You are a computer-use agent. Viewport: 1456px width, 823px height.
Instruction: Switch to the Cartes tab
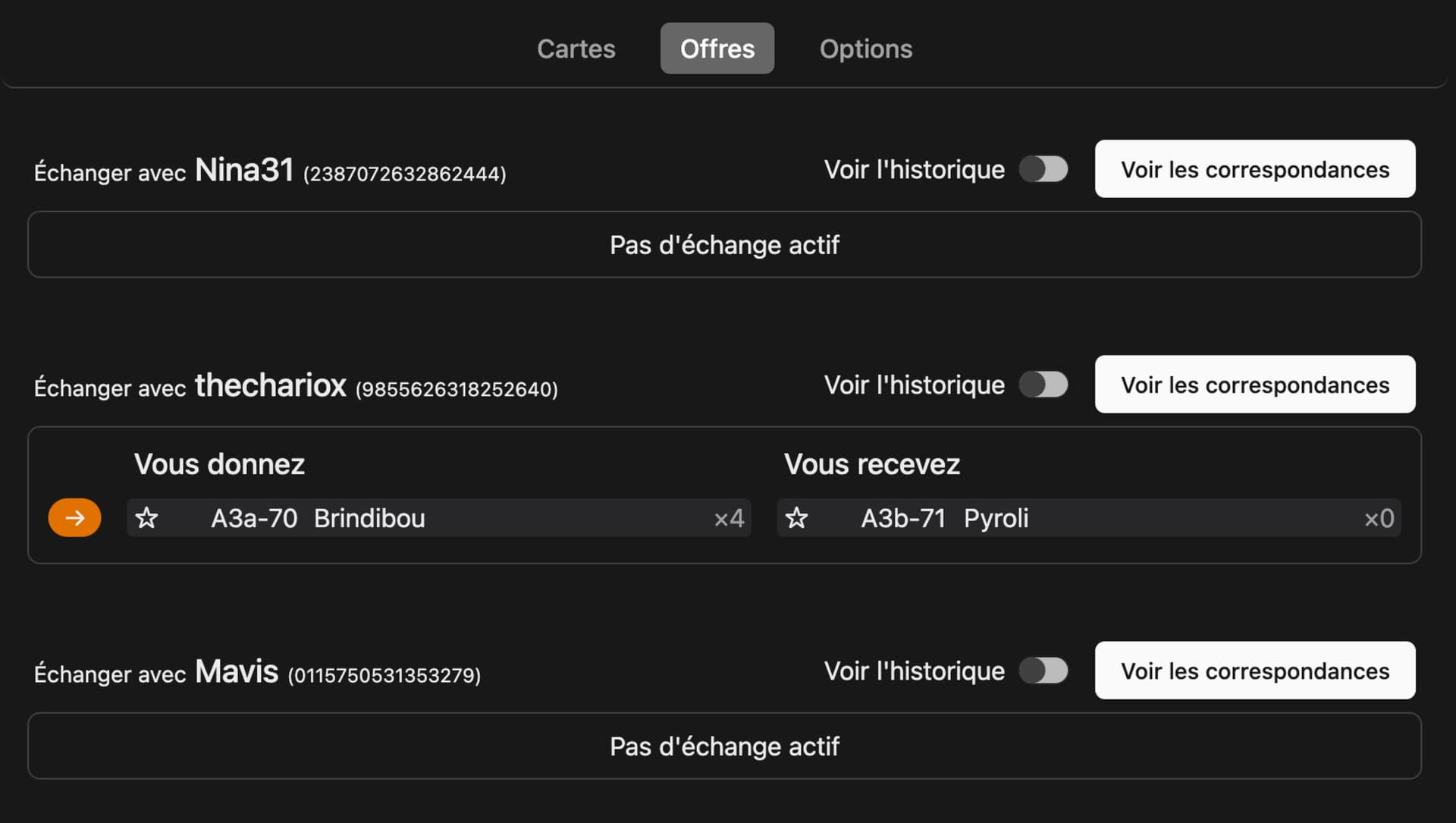[x=576, y=49]
